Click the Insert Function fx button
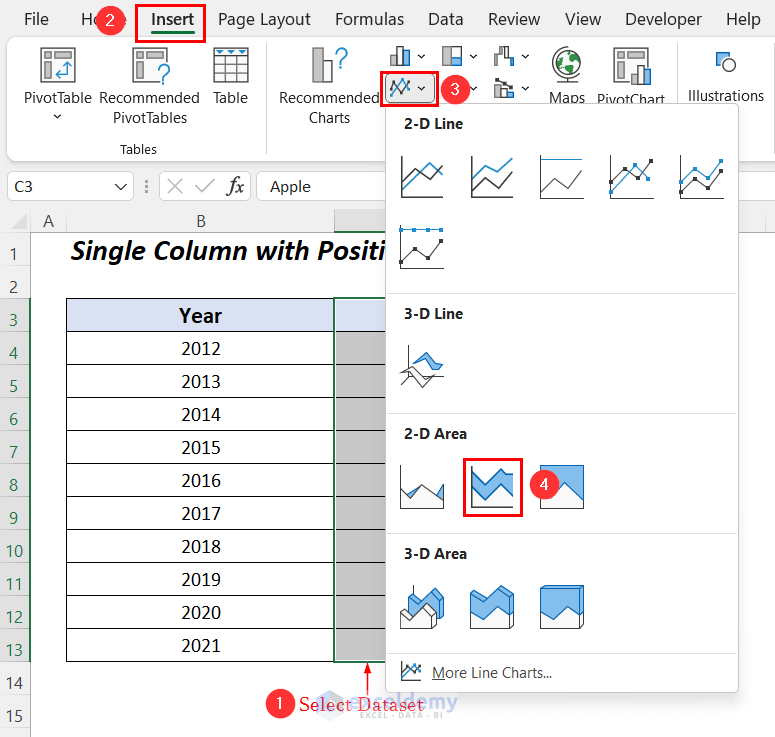Image resolution: width=775 pixels, height=737 pixels. pos(235,186)
